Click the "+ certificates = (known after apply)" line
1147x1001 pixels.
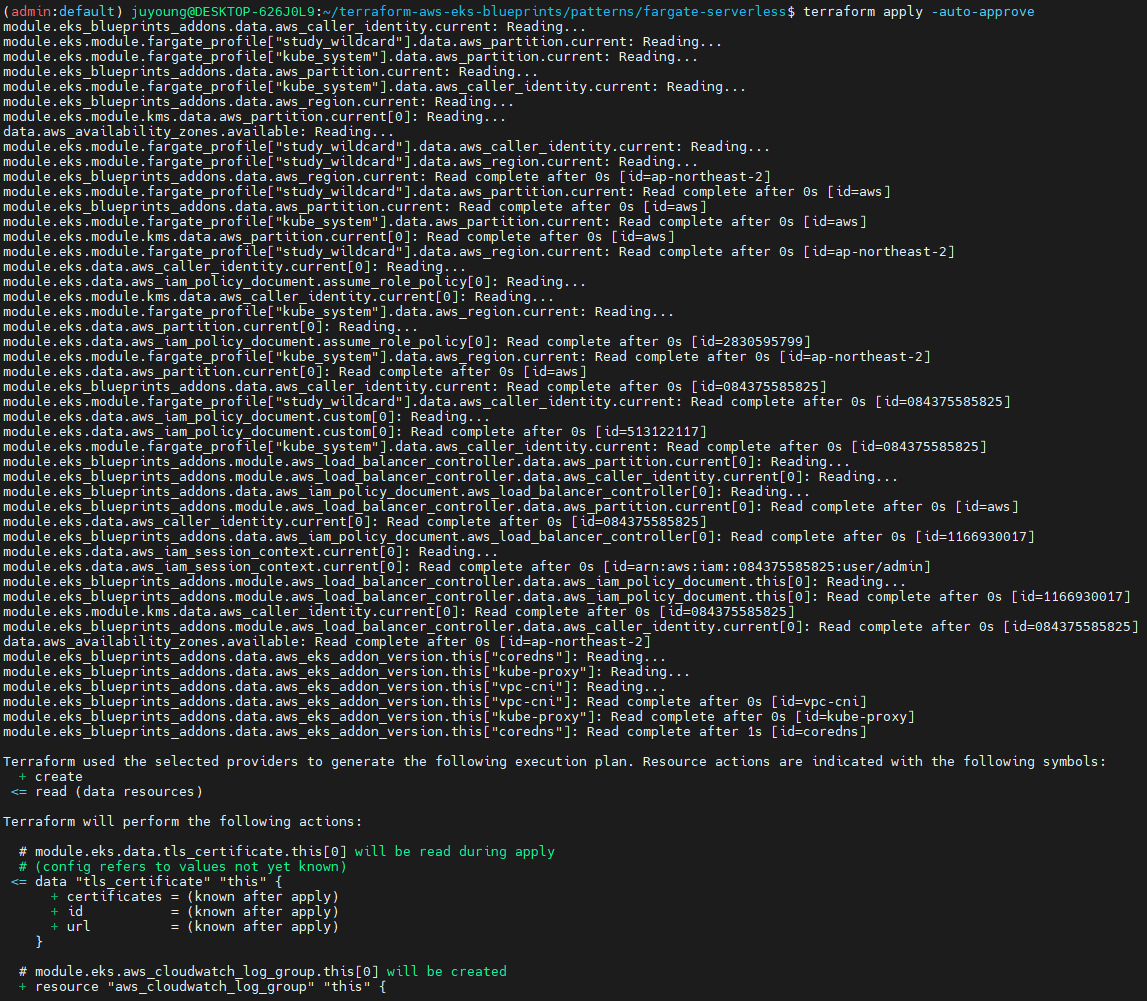coord(195,897)
